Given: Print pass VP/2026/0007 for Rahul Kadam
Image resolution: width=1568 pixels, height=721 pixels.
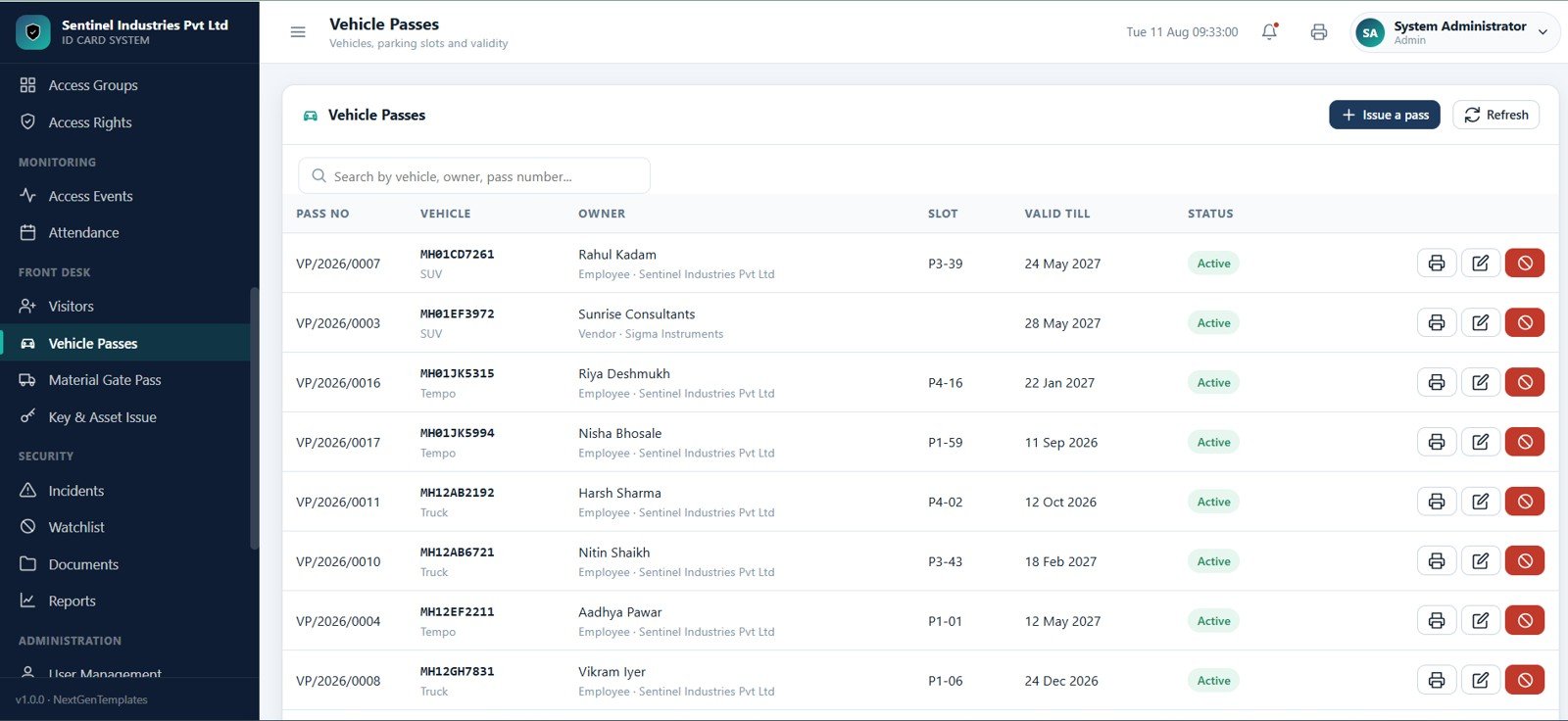Looking at the screenshot, I should 1437,264.
